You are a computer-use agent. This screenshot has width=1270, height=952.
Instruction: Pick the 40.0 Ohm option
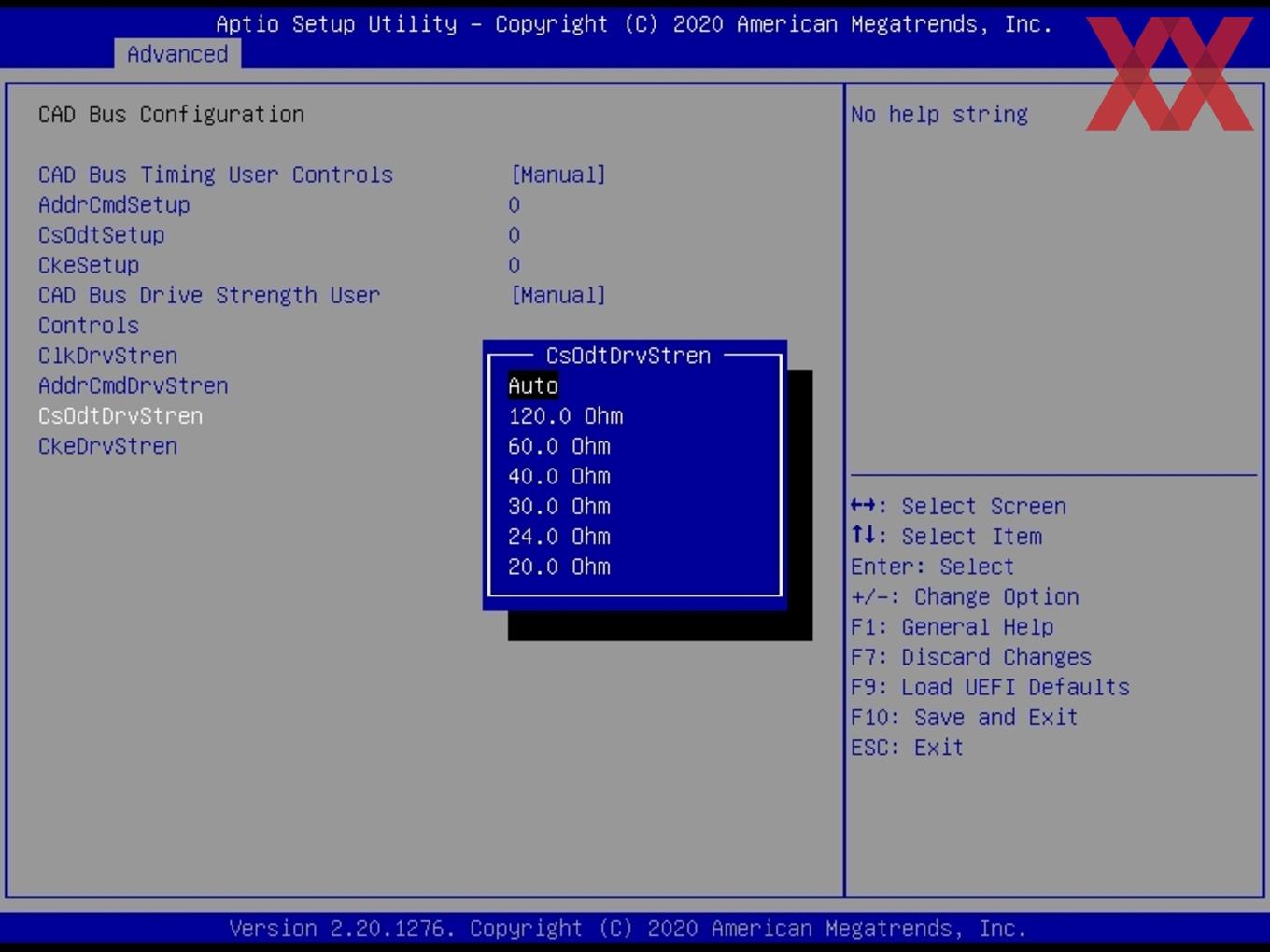point(559,476)
